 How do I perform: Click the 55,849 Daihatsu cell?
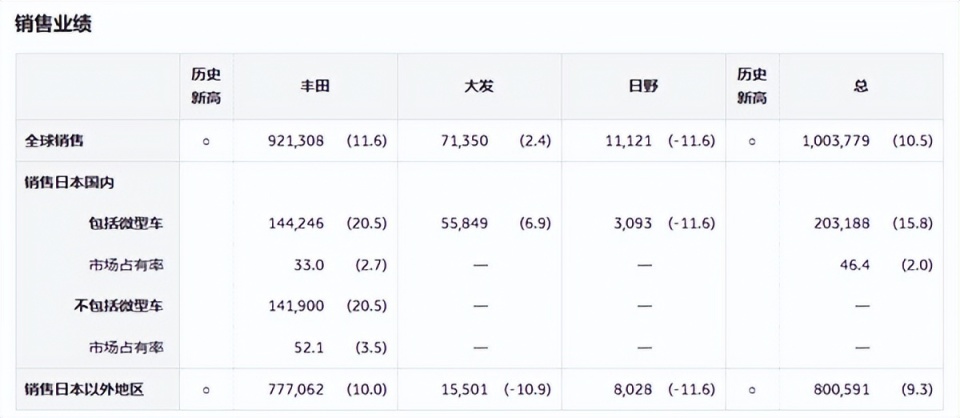465,223
